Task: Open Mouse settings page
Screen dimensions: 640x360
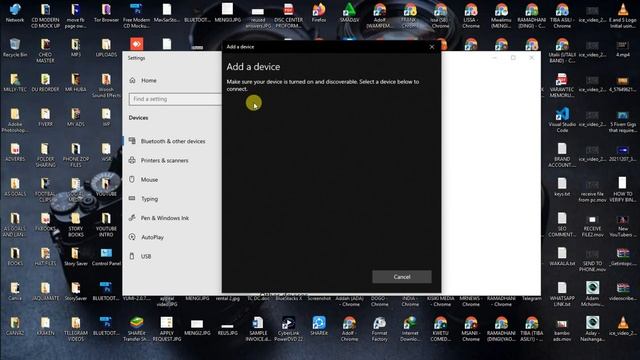Action: (149, 180)
